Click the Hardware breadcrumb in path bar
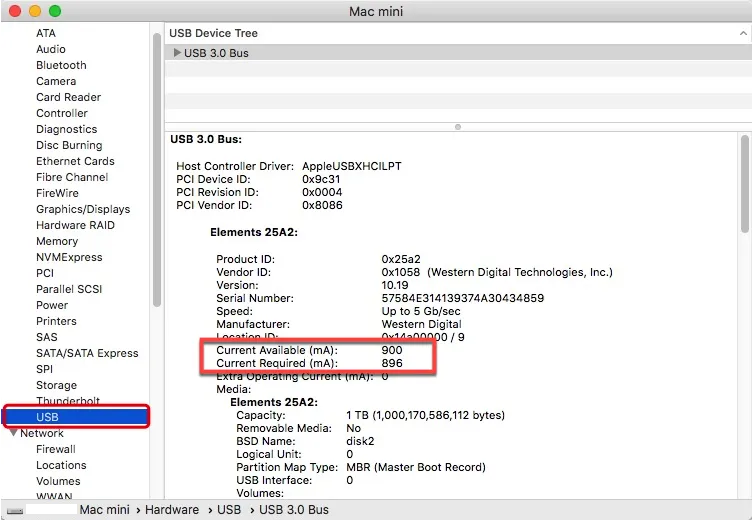Image resolution: width=752 pixels, height=520 pixels. [171, 510]
